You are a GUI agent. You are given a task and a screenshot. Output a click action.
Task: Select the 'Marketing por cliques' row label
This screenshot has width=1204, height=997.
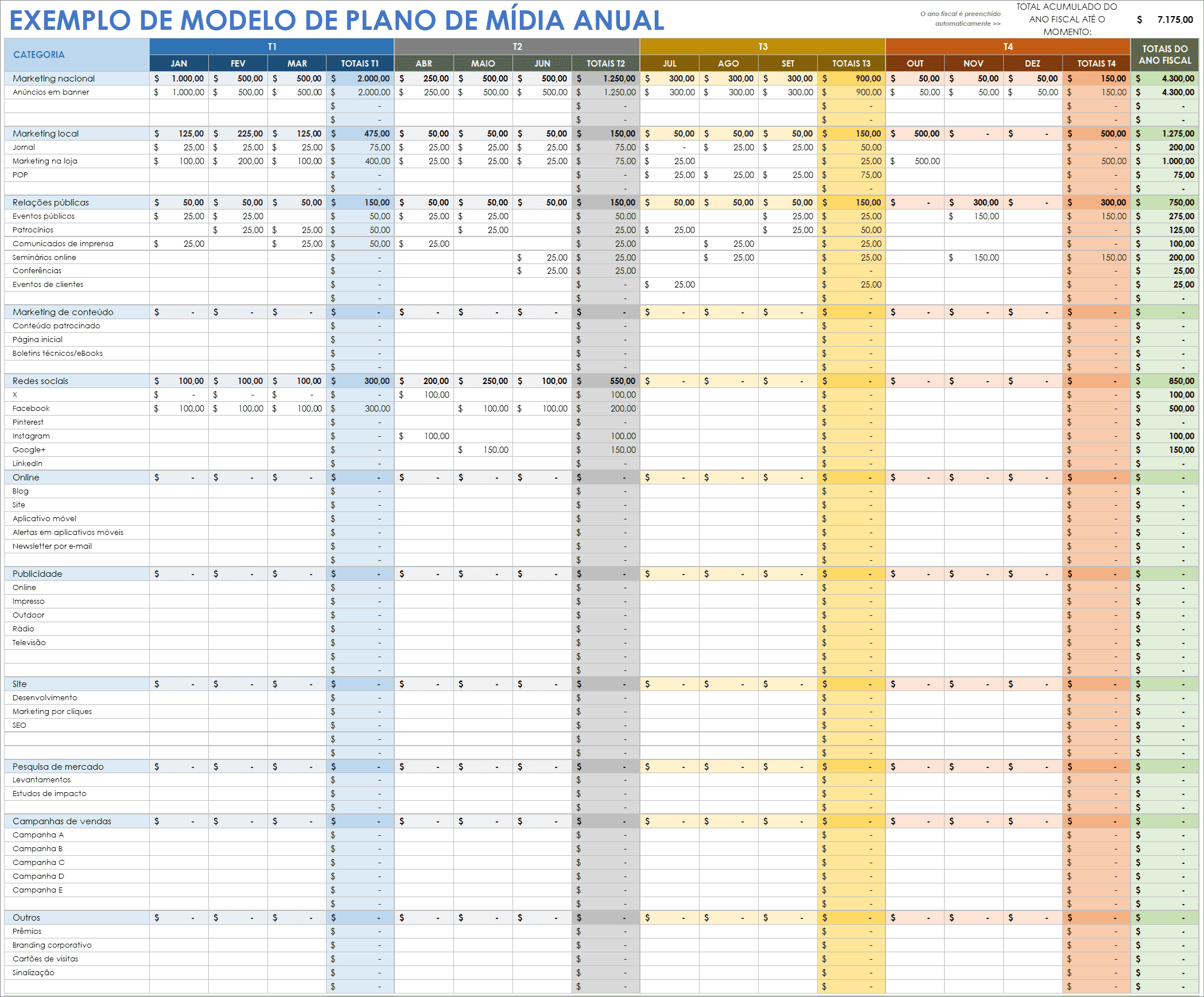coord(52,711)
